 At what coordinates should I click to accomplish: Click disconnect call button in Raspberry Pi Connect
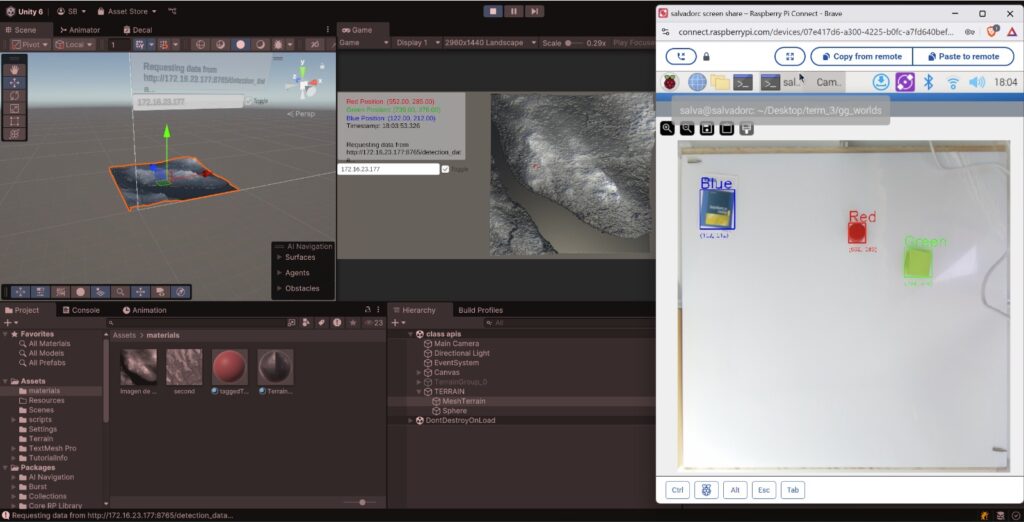point(681,57)
